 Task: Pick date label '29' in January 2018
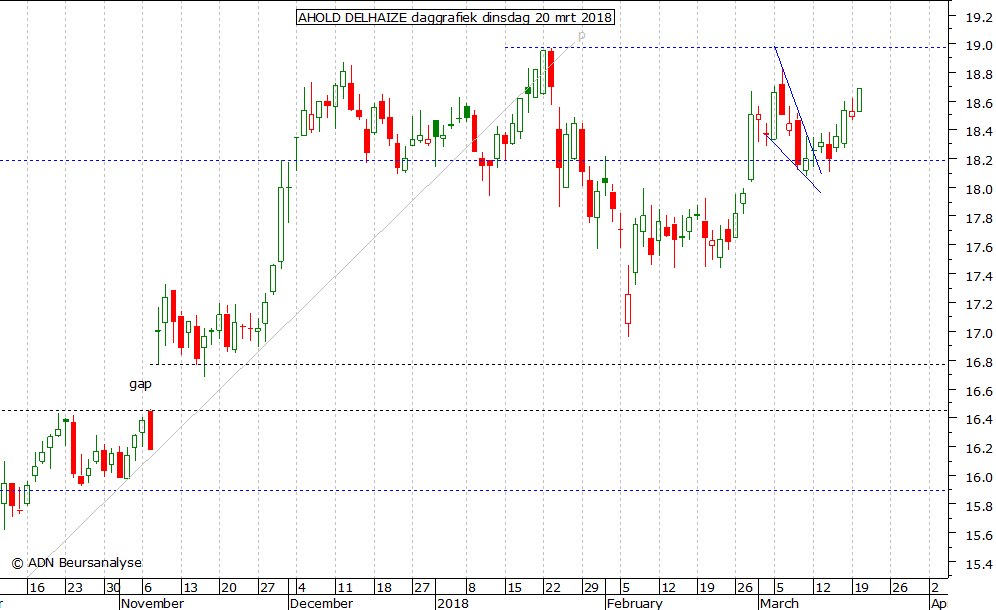pyautogui.click(x=591, y=588)
